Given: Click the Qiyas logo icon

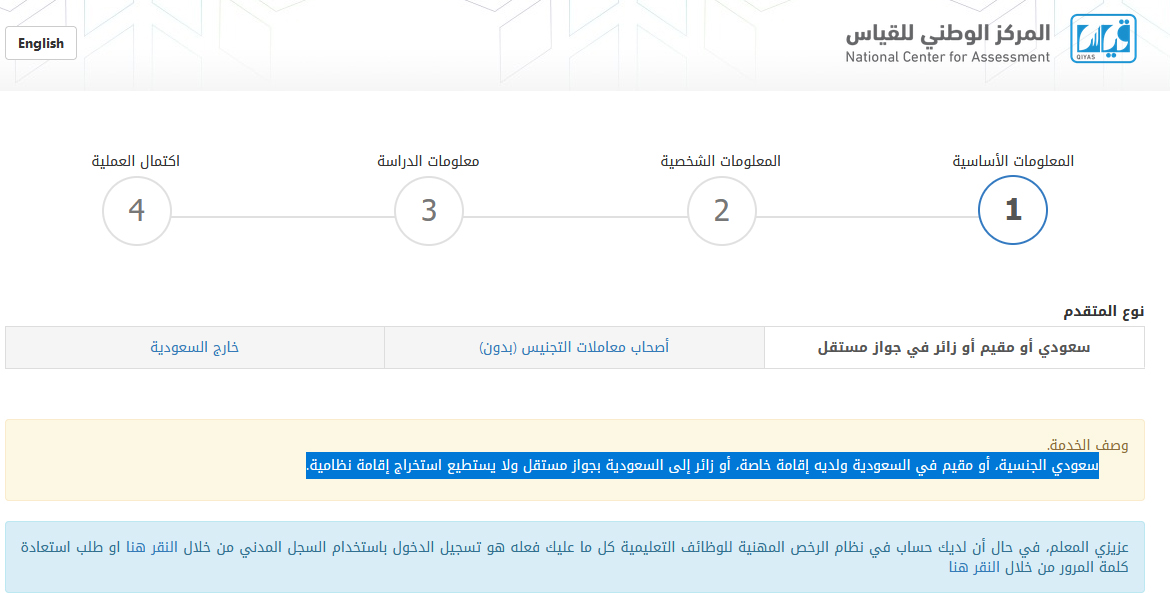Looking at the screenshot, I should (1103, 39).
